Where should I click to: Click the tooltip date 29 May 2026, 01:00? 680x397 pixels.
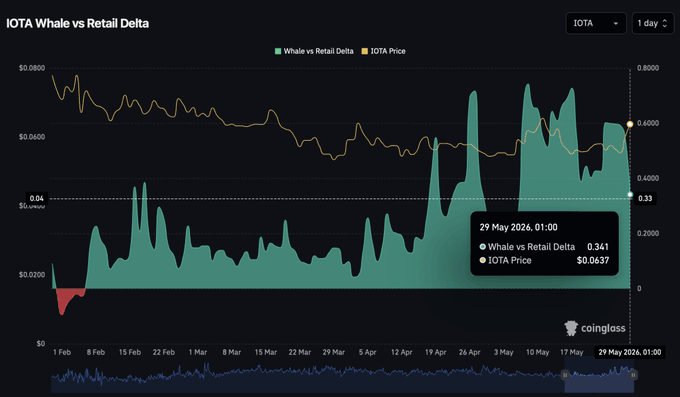(518, 227)
